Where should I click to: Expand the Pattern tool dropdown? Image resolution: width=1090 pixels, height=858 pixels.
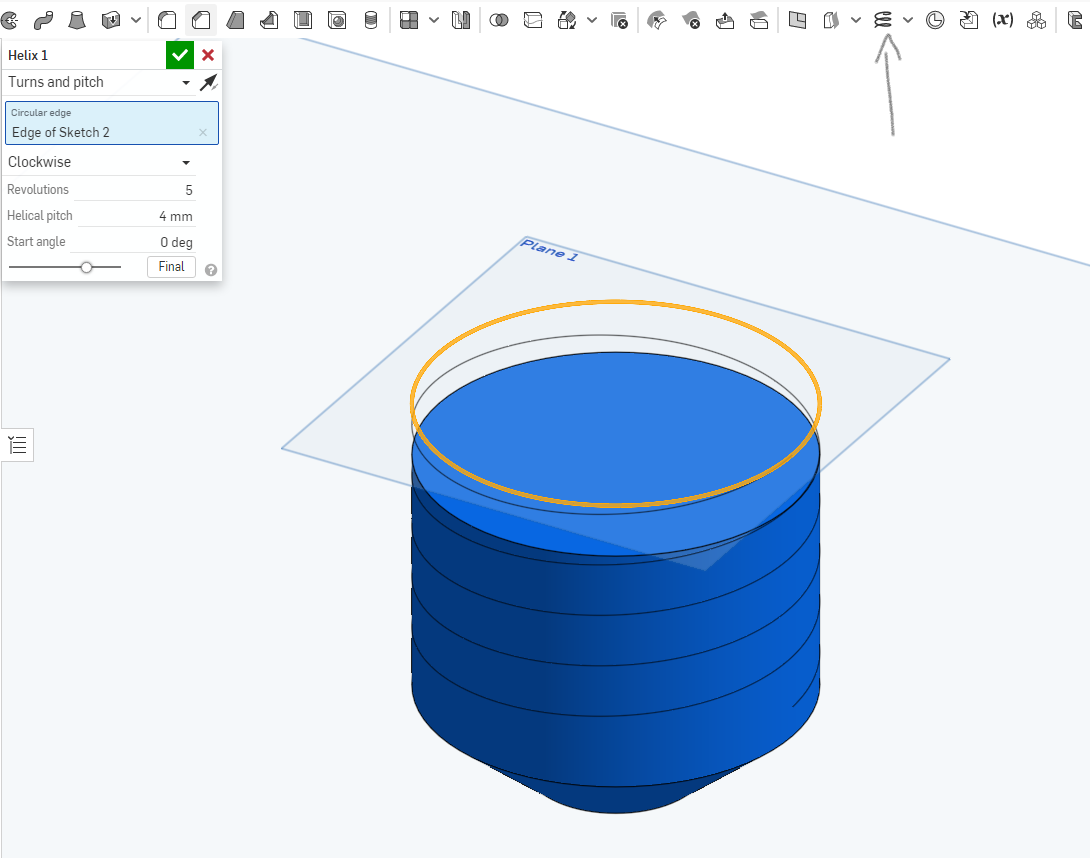(434, 20)
